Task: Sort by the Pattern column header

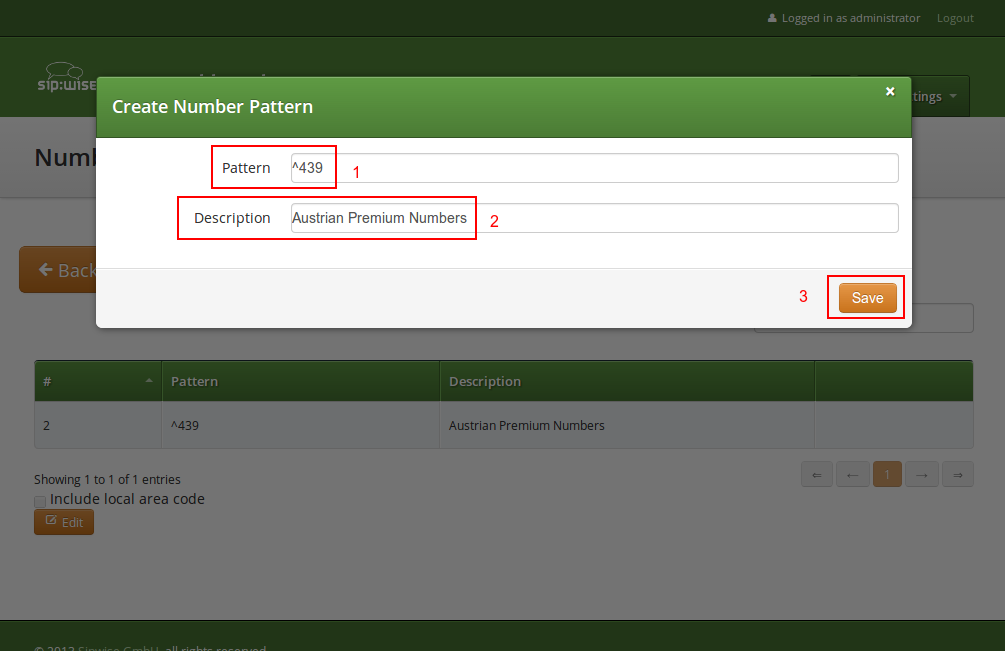Action: [x=195, y=381]
